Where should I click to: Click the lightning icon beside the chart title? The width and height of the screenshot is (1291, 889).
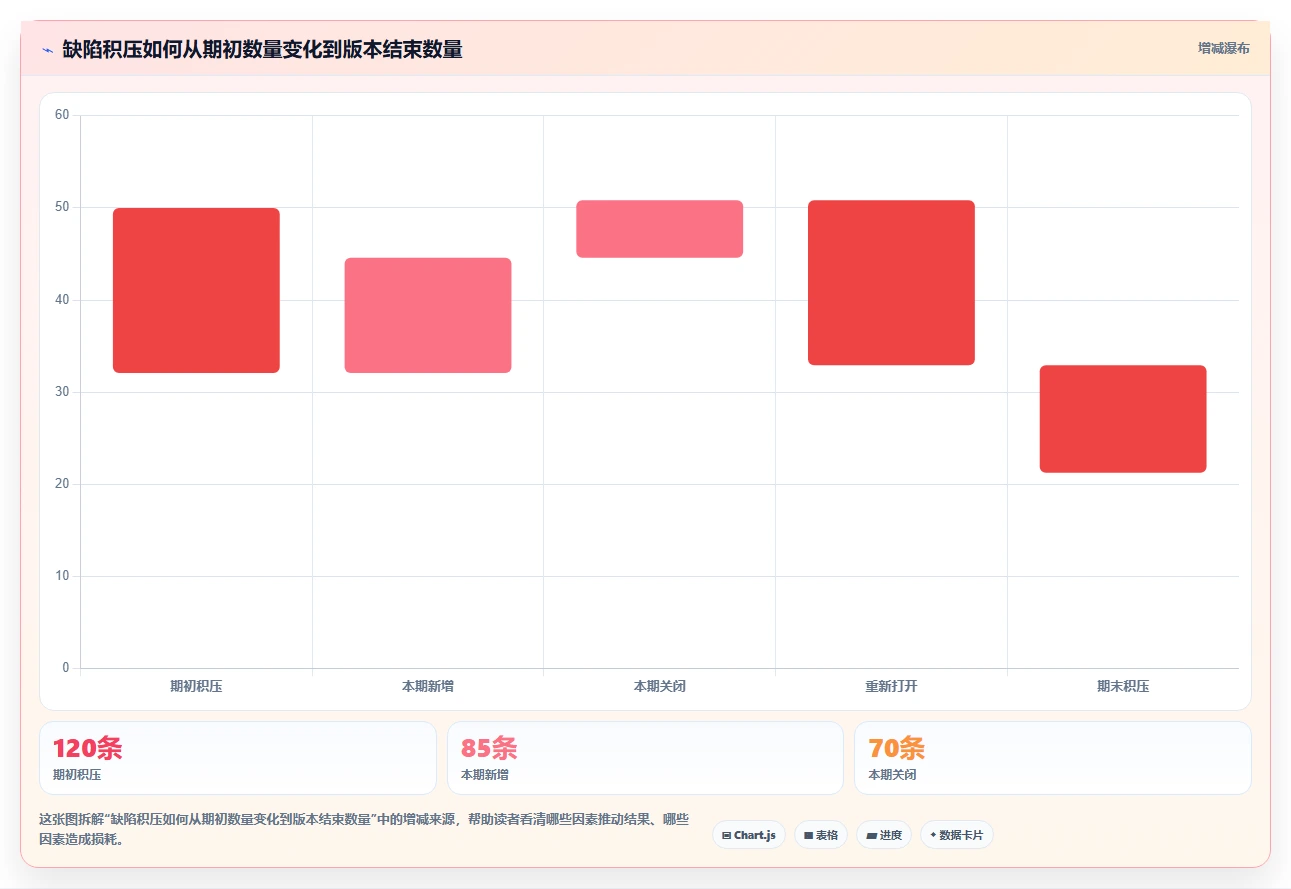point(47,50)
